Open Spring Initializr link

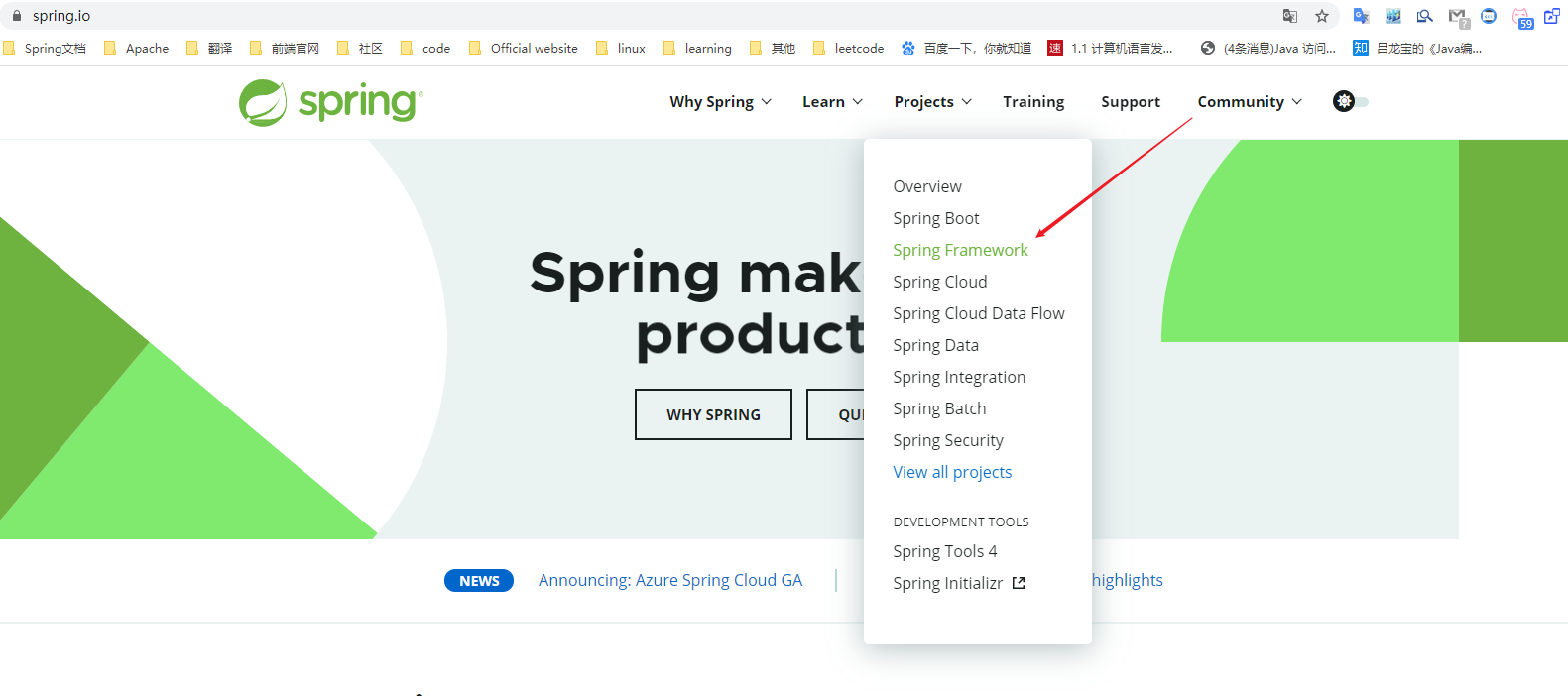click(x=948, y=583)
